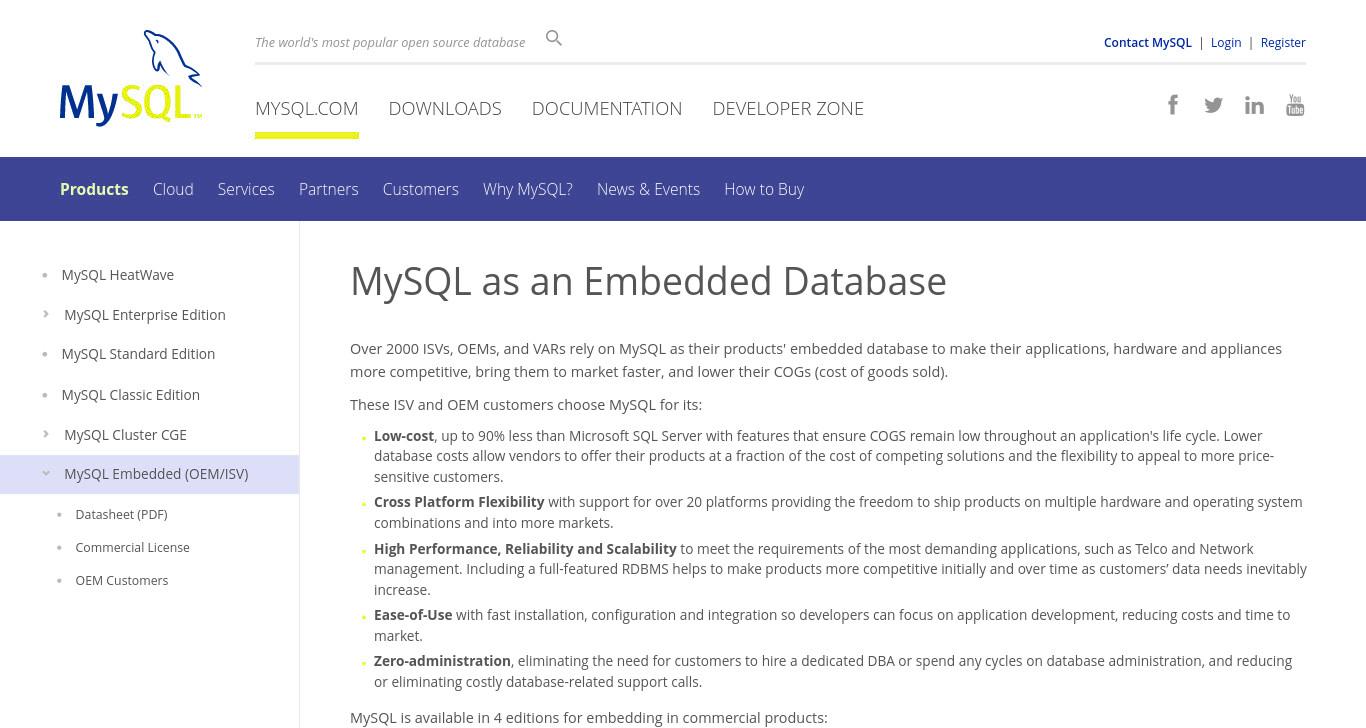Click the Contact MySQL link
This screenshot has height=728, width=1366.
point(1147,42)
